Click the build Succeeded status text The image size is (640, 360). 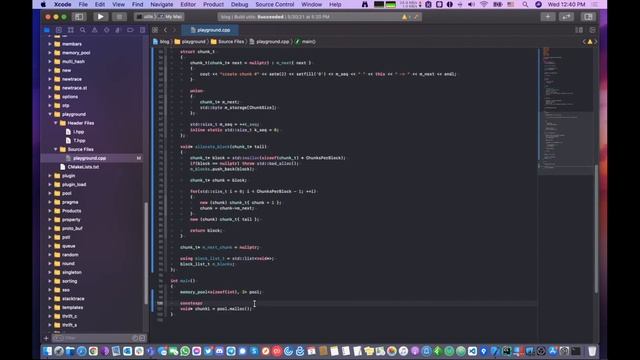tap(270, 17)
